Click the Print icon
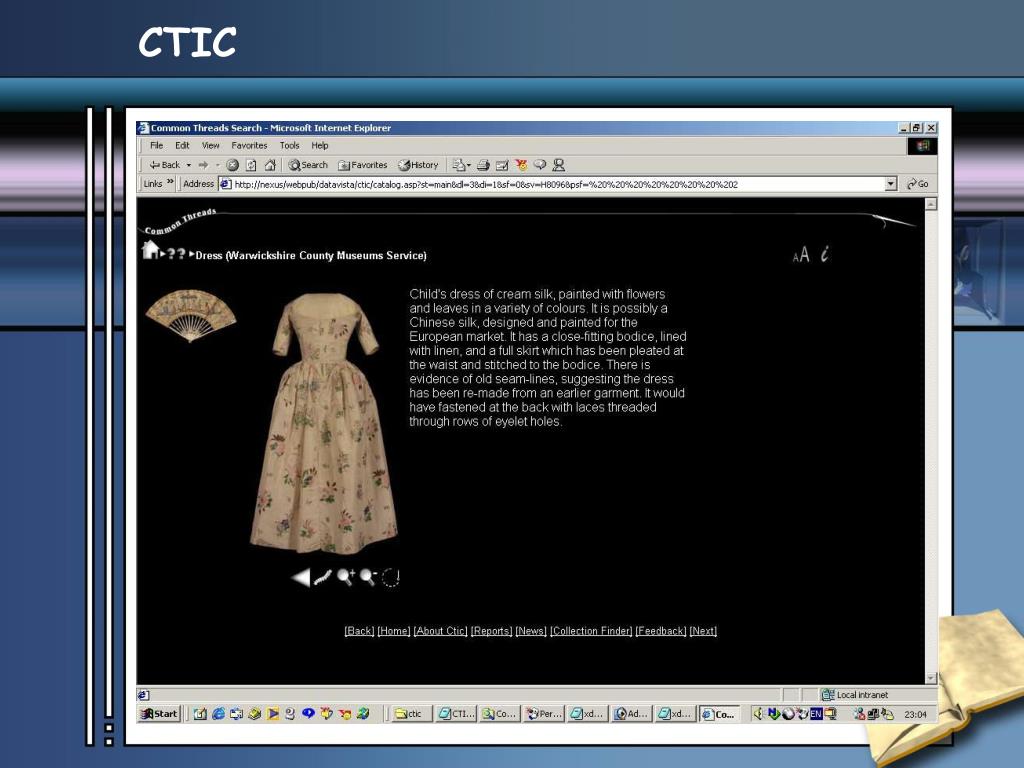This screenshot has height=768, width=1024. [x=483, y=165]
